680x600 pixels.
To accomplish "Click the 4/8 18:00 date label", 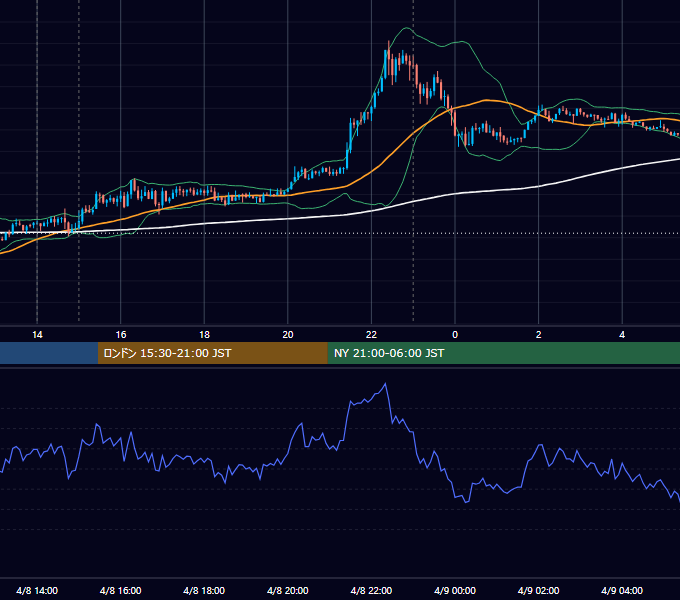I will click(x=204, y=590).
